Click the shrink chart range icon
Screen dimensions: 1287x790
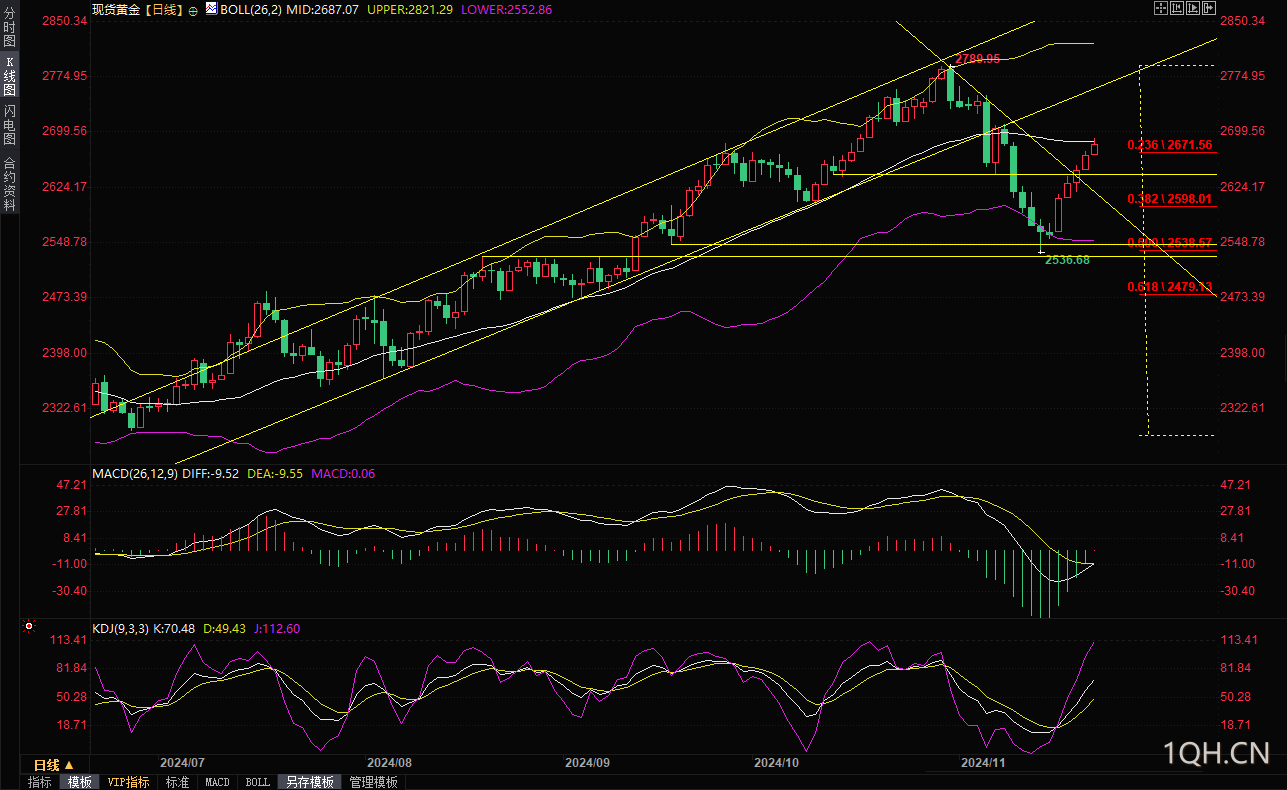[1177, 8]
